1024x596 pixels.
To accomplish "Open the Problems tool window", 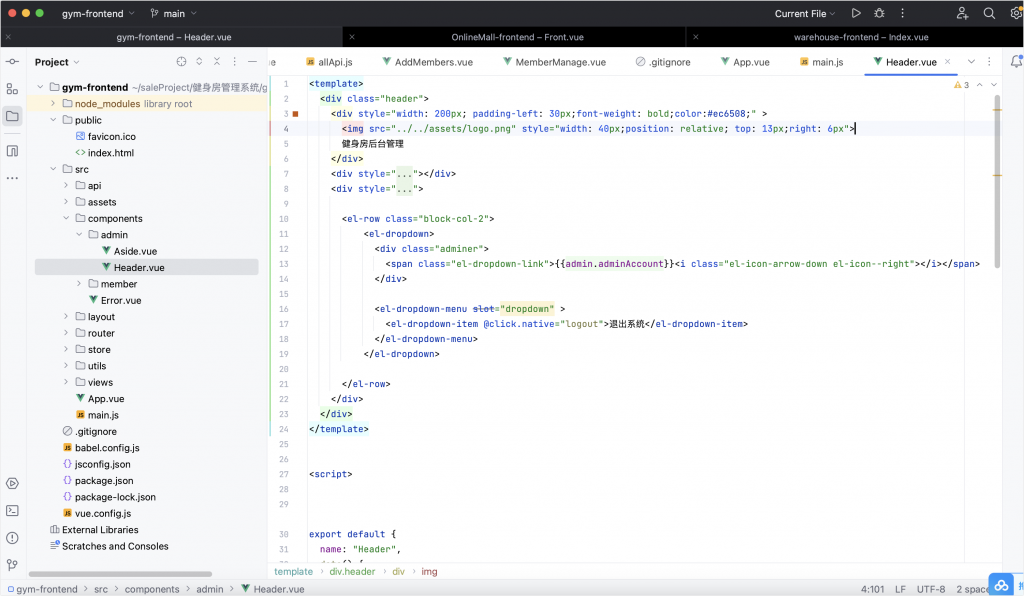I will click(x=12, y=537).
